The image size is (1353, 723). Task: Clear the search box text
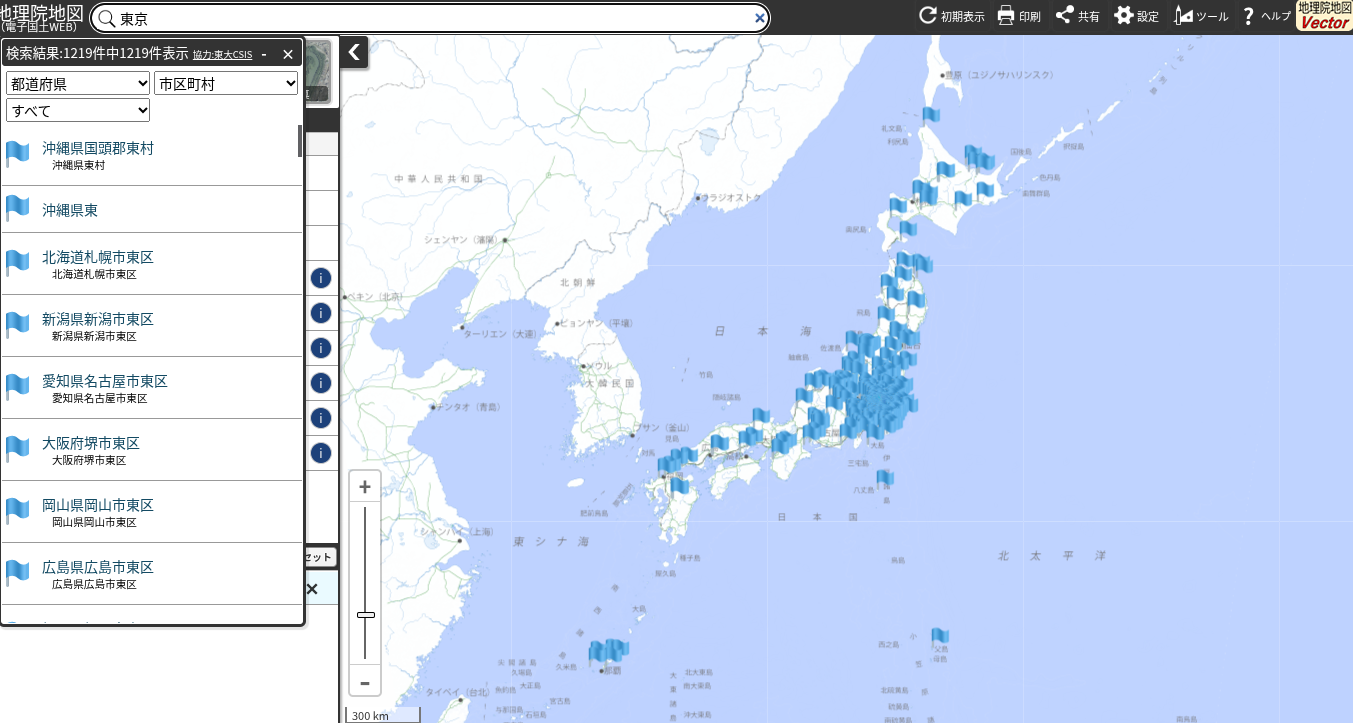759,18
